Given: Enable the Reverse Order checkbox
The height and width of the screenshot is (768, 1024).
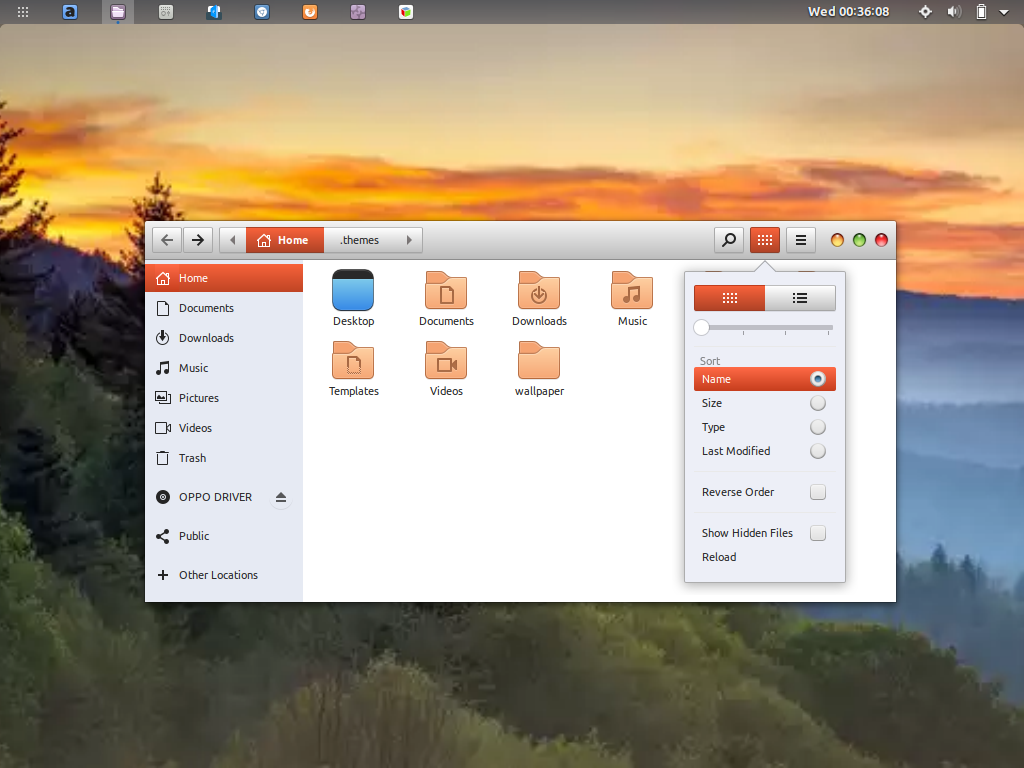Looking at the screenshot, I should point(818,492).
